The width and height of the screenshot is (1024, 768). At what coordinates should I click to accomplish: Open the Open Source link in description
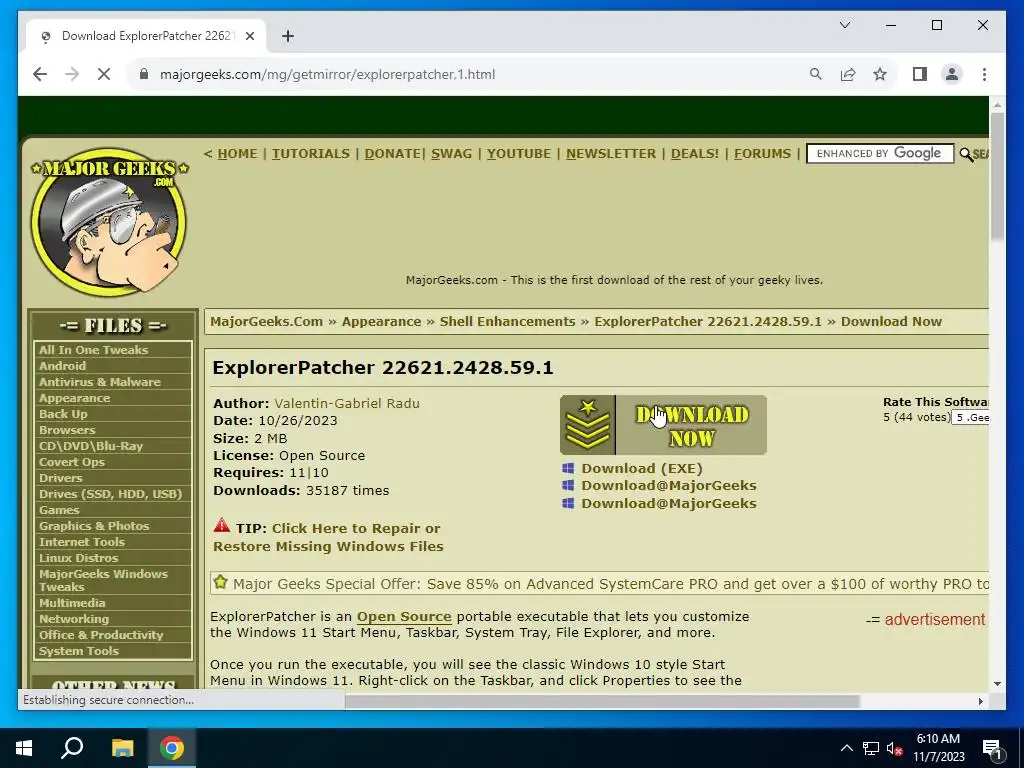404,616
